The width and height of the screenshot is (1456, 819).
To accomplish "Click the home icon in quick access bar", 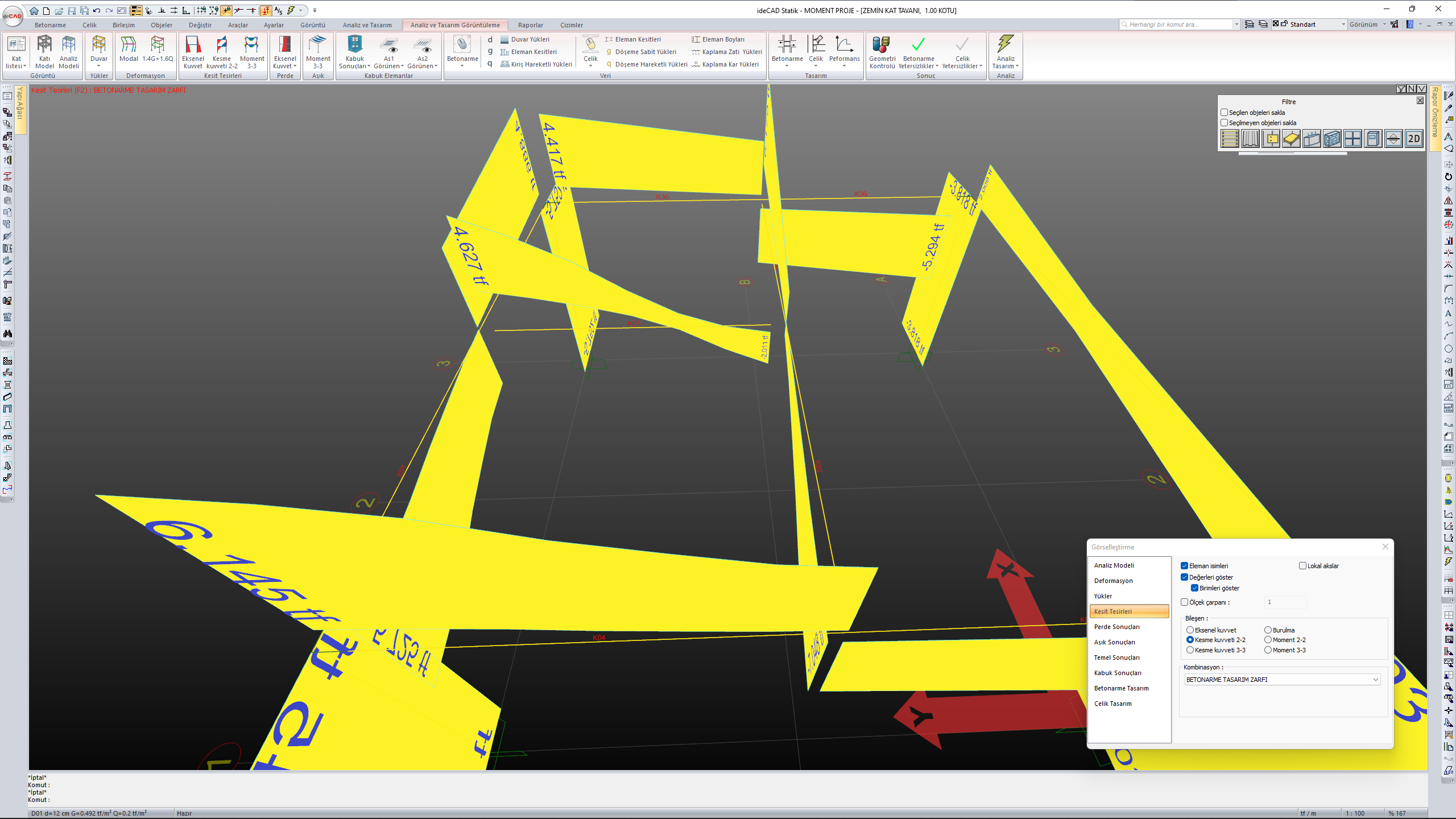I will click(x=34, y=10).
